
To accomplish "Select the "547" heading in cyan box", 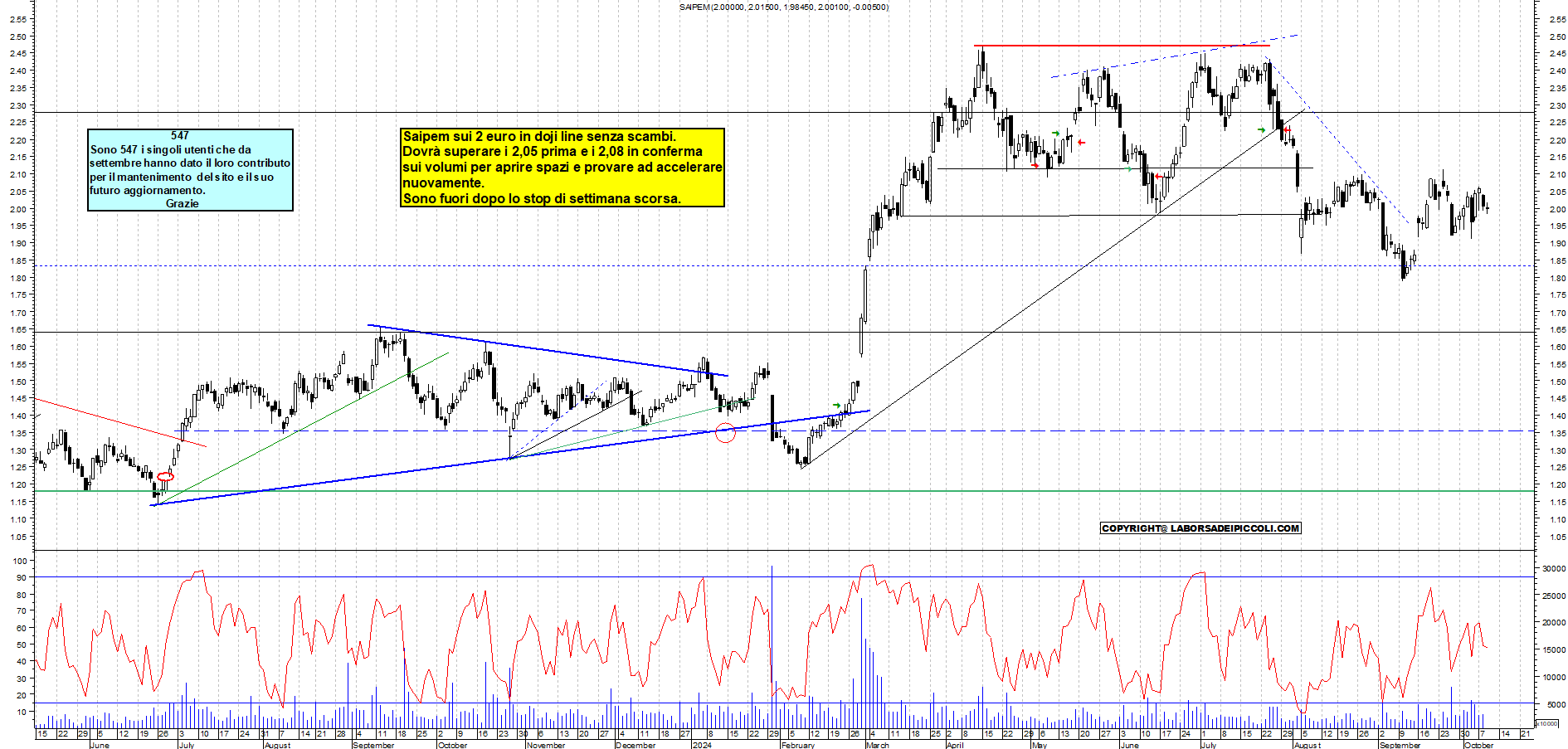I will pyautogui.click(x=180, y=135).
